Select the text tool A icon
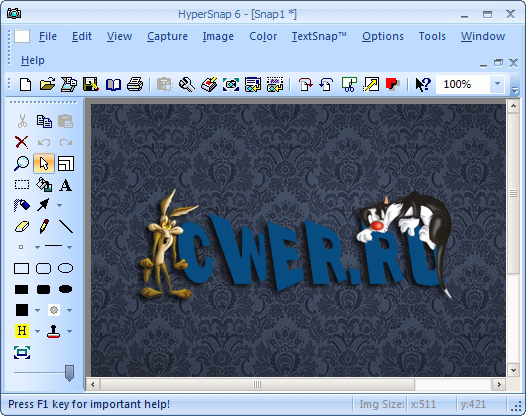 point(65,185)
